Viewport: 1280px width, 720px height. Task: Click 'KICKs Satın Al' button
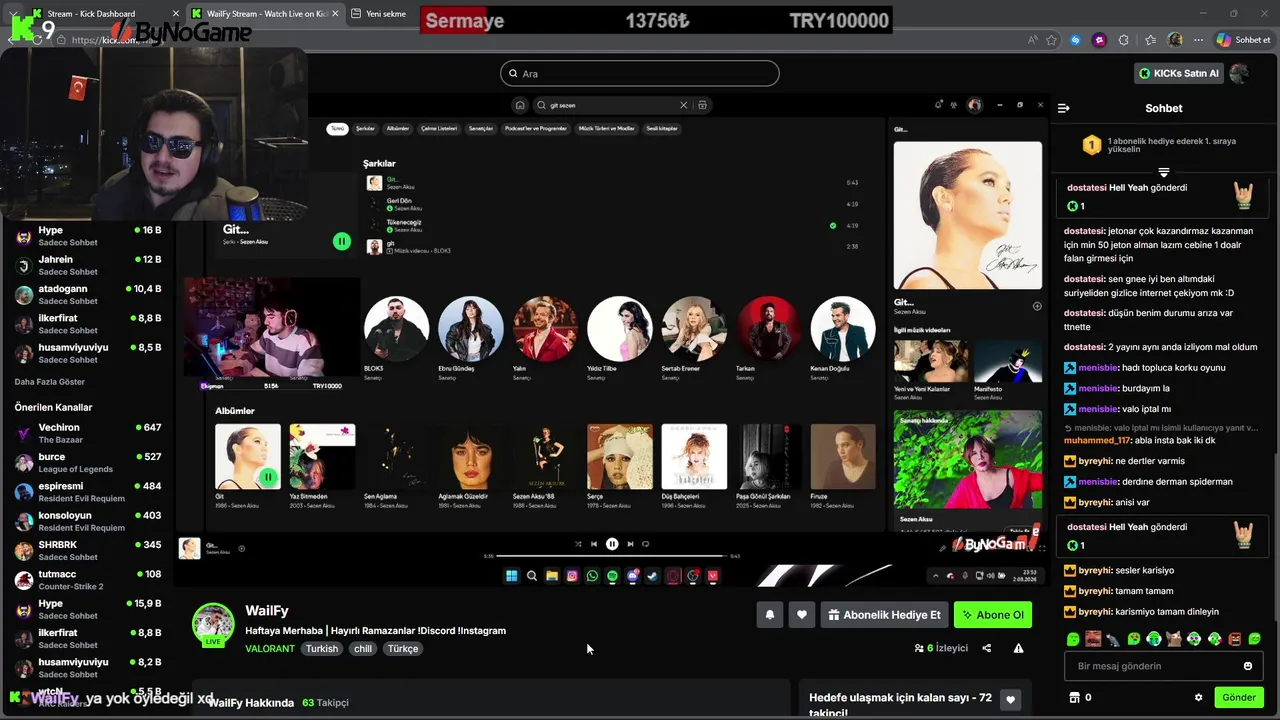[1179, 73]
